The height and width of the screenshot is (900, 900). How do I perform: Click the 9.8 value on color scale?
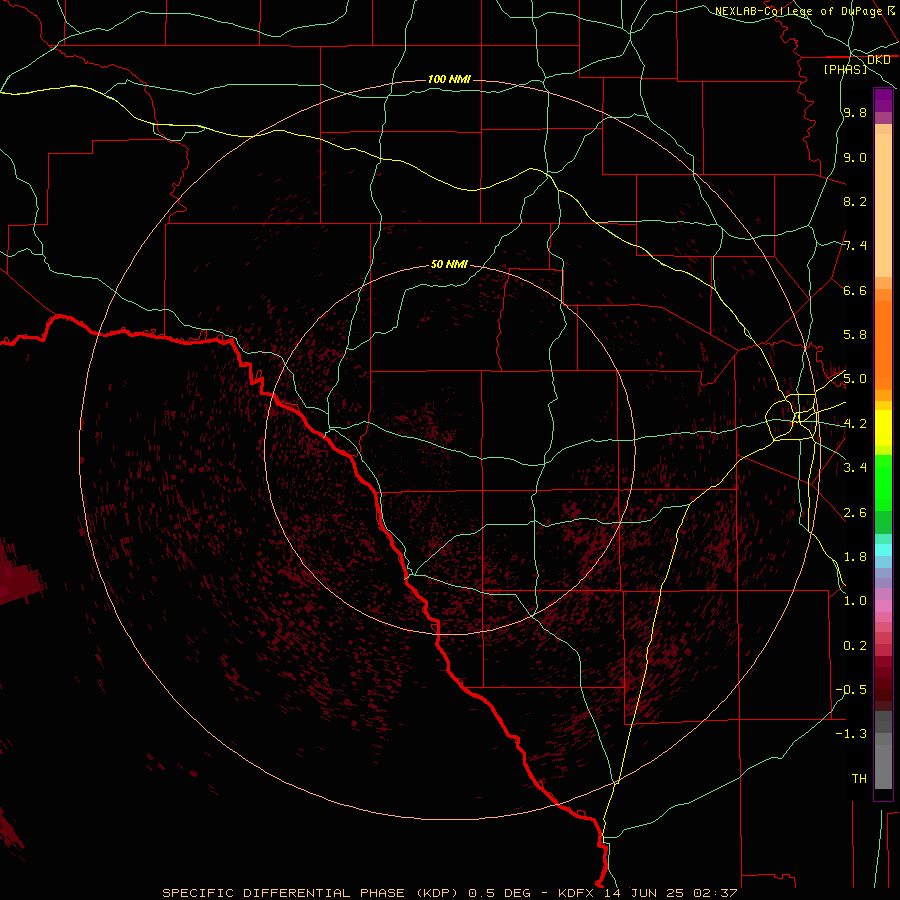pos(855,112)
